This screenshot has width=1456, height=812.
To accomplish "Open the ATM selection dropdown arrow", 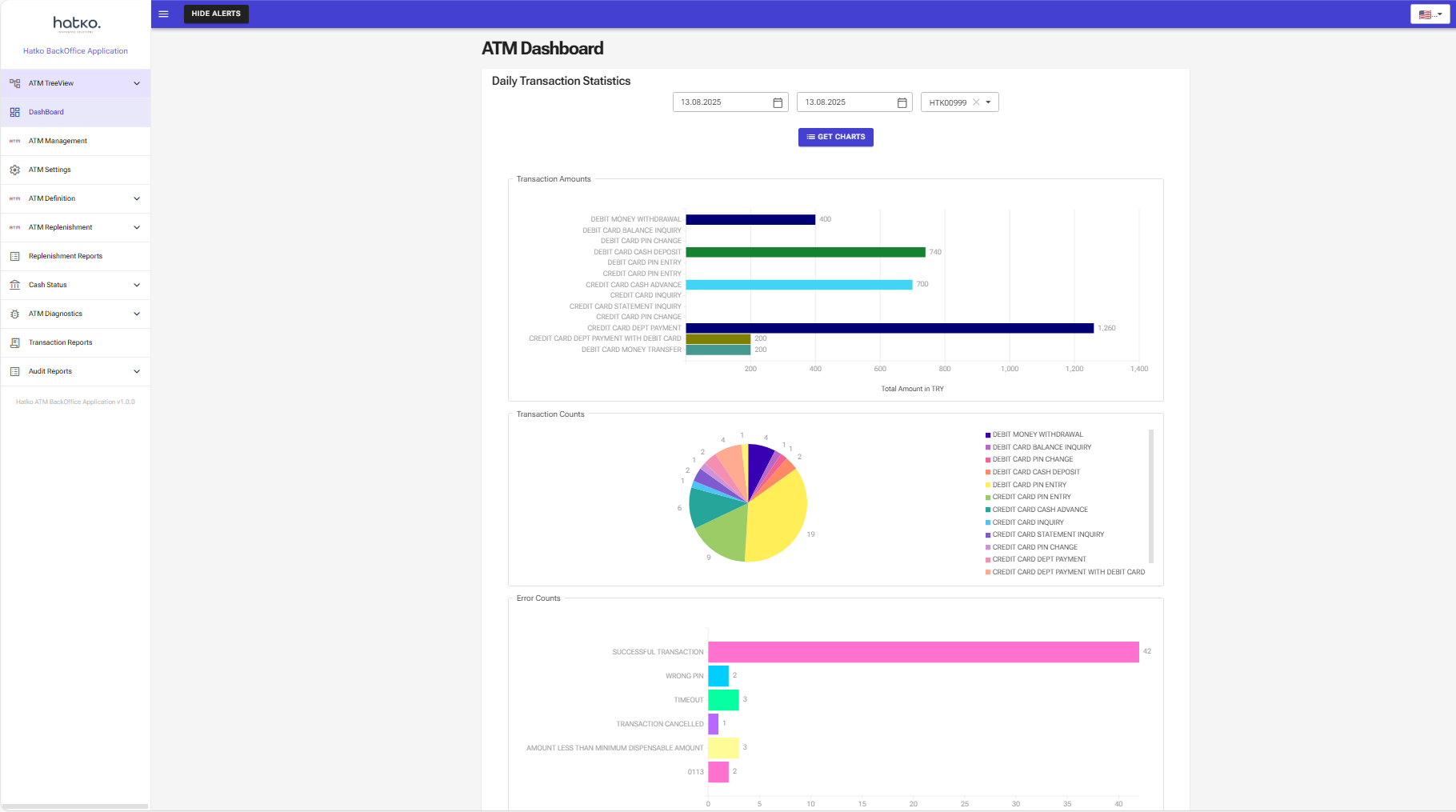I will pos(989,102).
